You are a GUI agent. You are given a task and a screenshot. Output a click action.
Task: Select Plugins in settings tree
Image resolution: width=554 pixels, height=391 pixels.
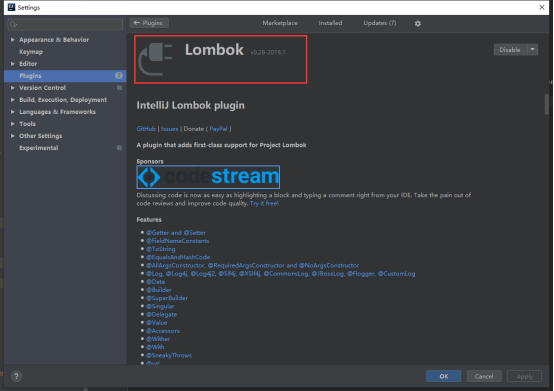(65, 76)
